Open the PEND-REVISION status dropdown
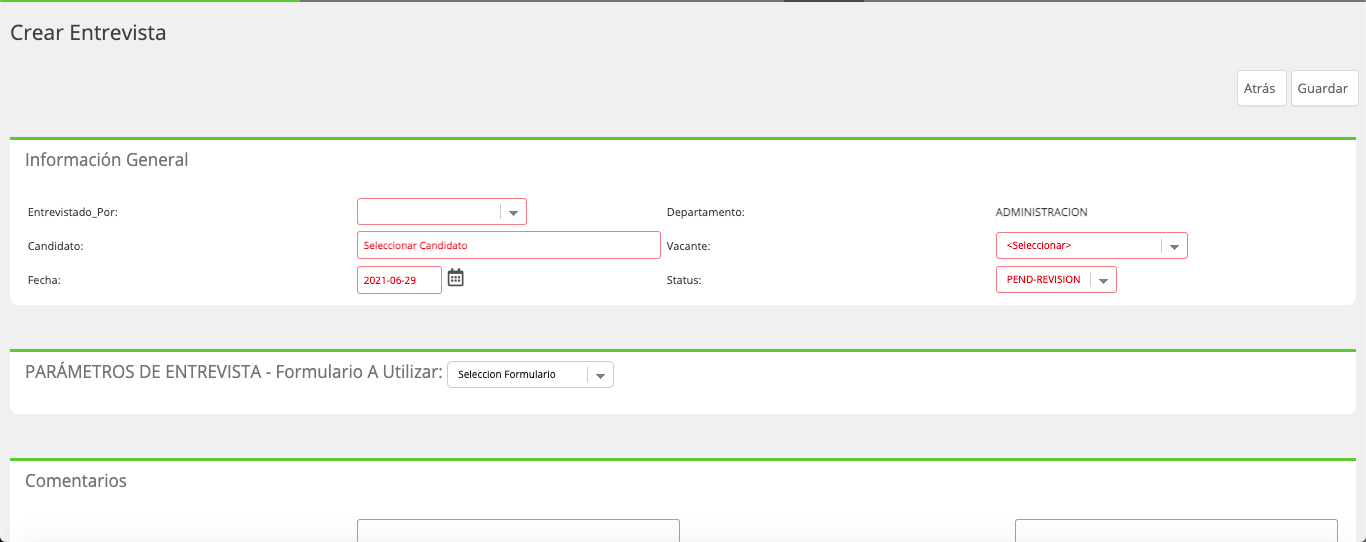The width and height of the screenshot is (1366, 542). point(1056,280)
